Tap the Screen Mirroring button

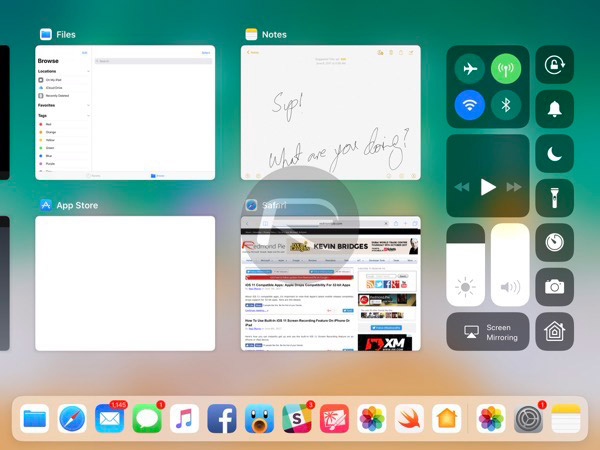click(488, 331)
